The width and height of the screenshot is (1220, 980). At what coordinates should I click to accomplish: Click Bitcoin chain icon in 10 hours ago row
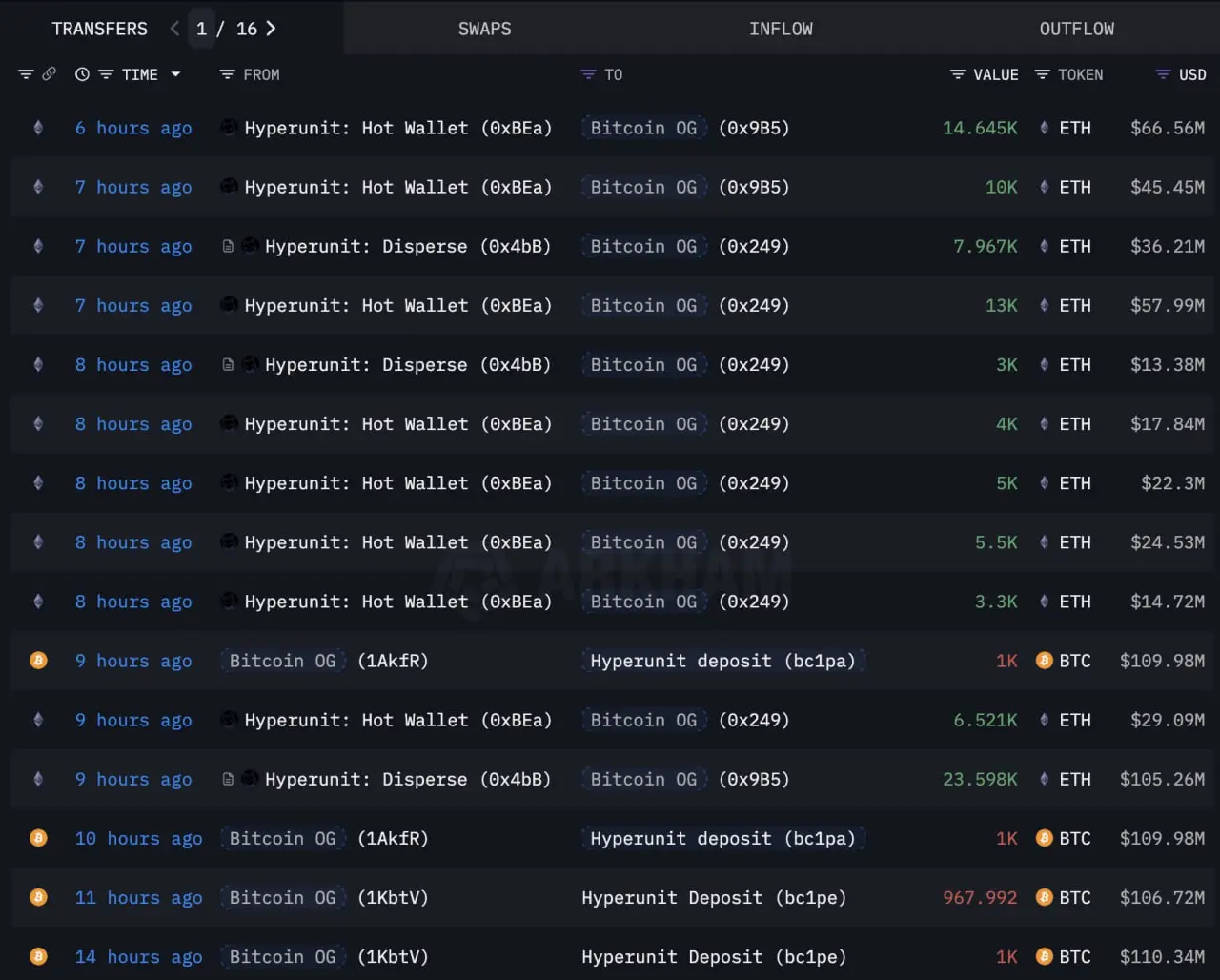tap(38, 838)
